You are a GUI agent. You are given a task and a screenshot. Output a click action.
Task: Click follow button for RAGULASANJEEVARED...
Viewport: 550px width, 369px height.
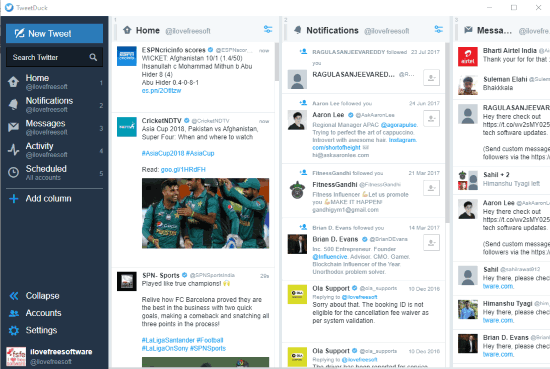click(x=431, y=78)
